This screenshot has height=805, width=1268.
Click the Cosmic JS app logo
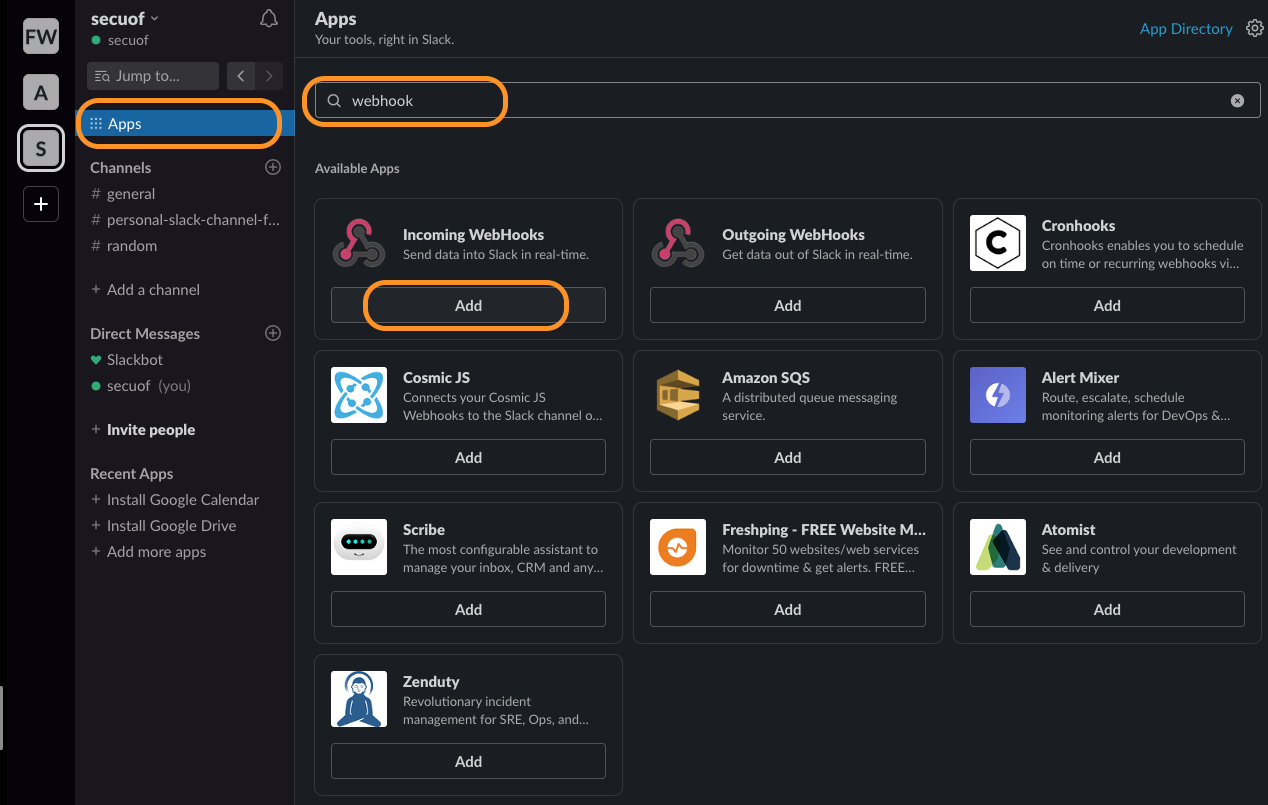click(359, 395)
